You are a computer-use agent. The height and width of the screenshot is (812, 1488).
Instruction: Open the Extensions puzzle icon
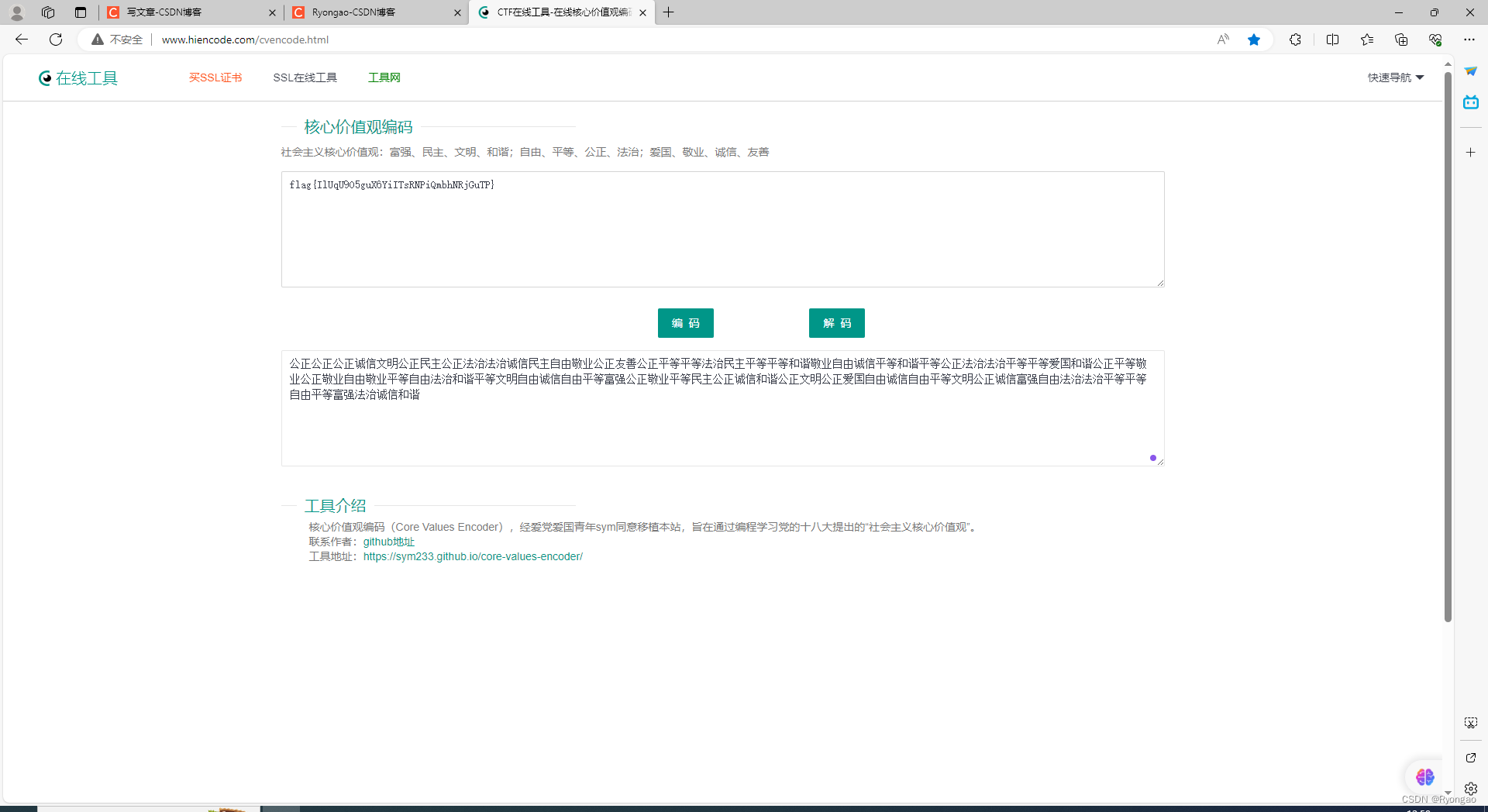1295,40
